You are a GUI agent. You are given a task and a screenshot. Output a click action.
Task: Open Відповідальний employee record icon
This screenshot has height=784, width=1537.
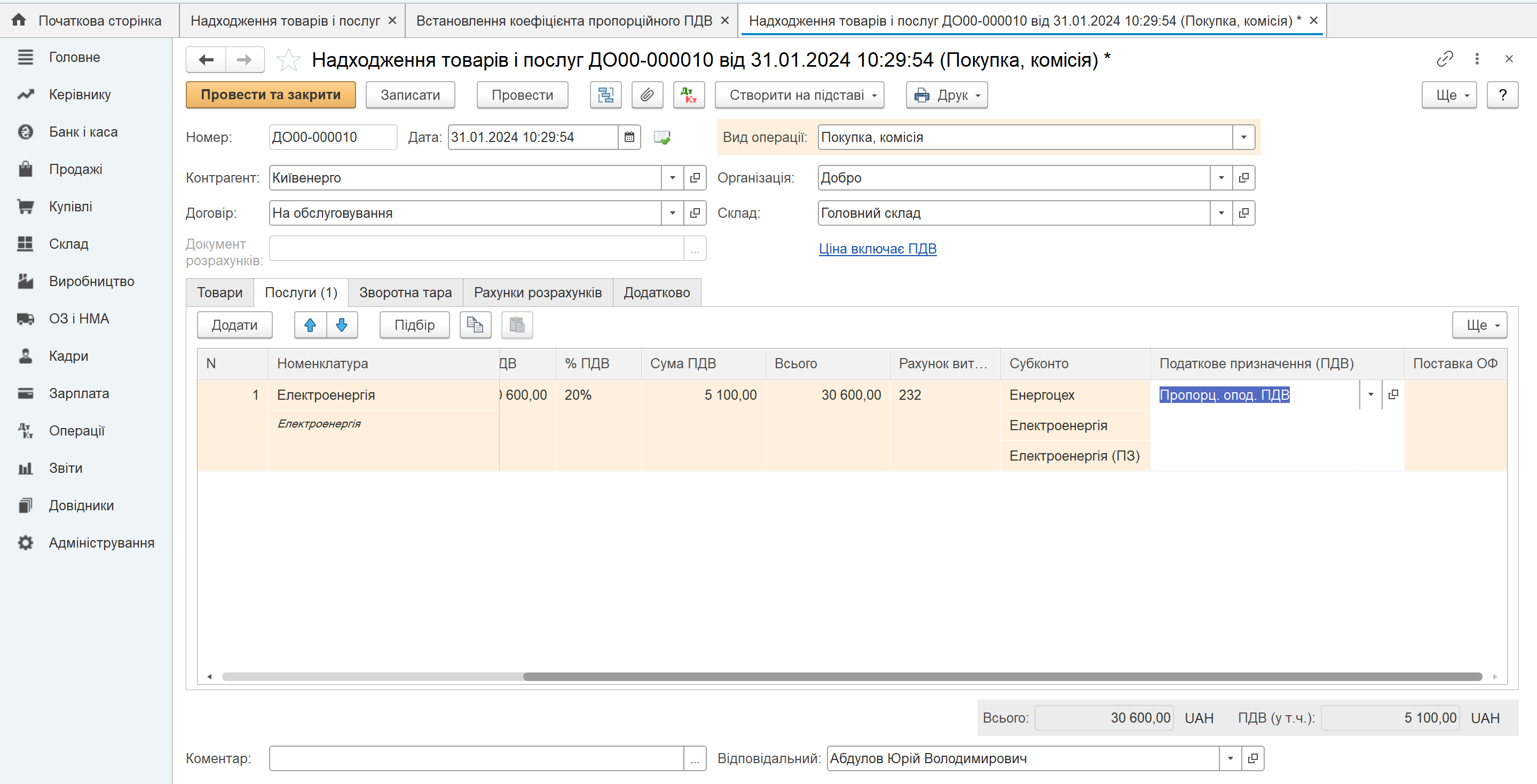(x=1253, y=758)
